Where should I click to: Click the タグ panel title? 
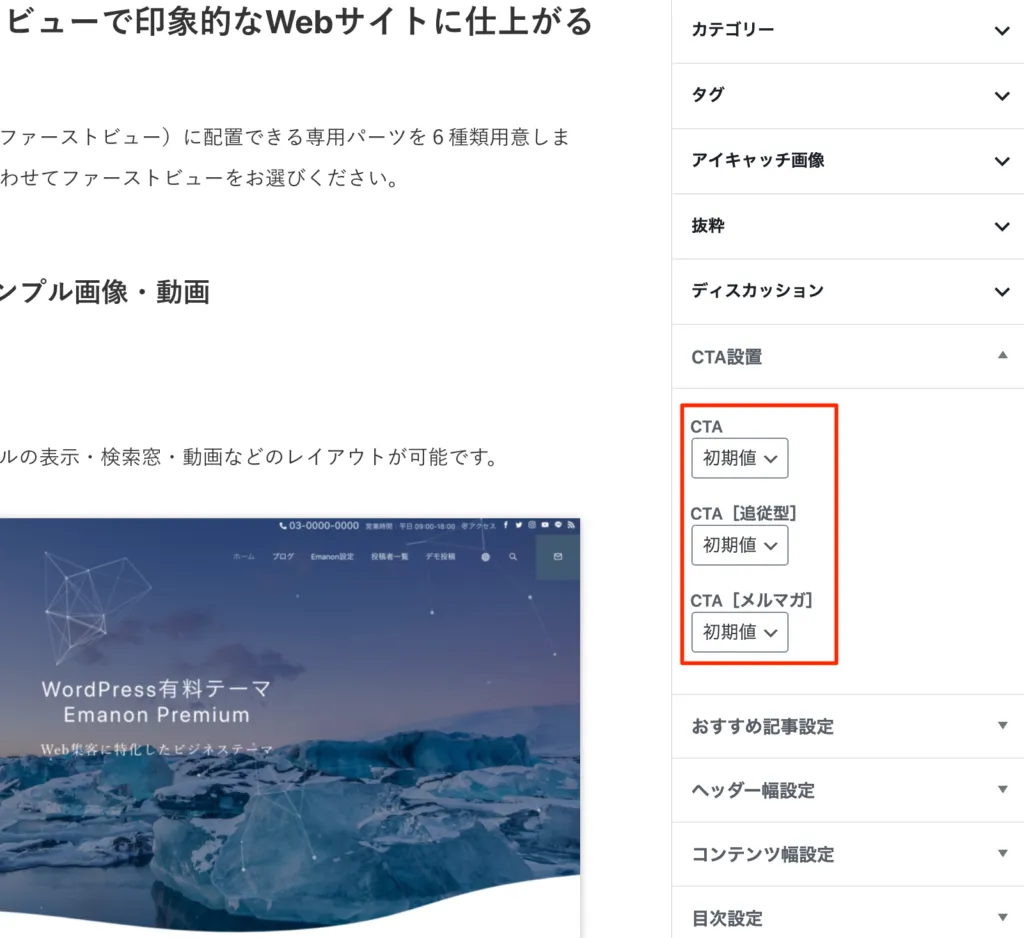pyautogui.click(x=708, y=95)
